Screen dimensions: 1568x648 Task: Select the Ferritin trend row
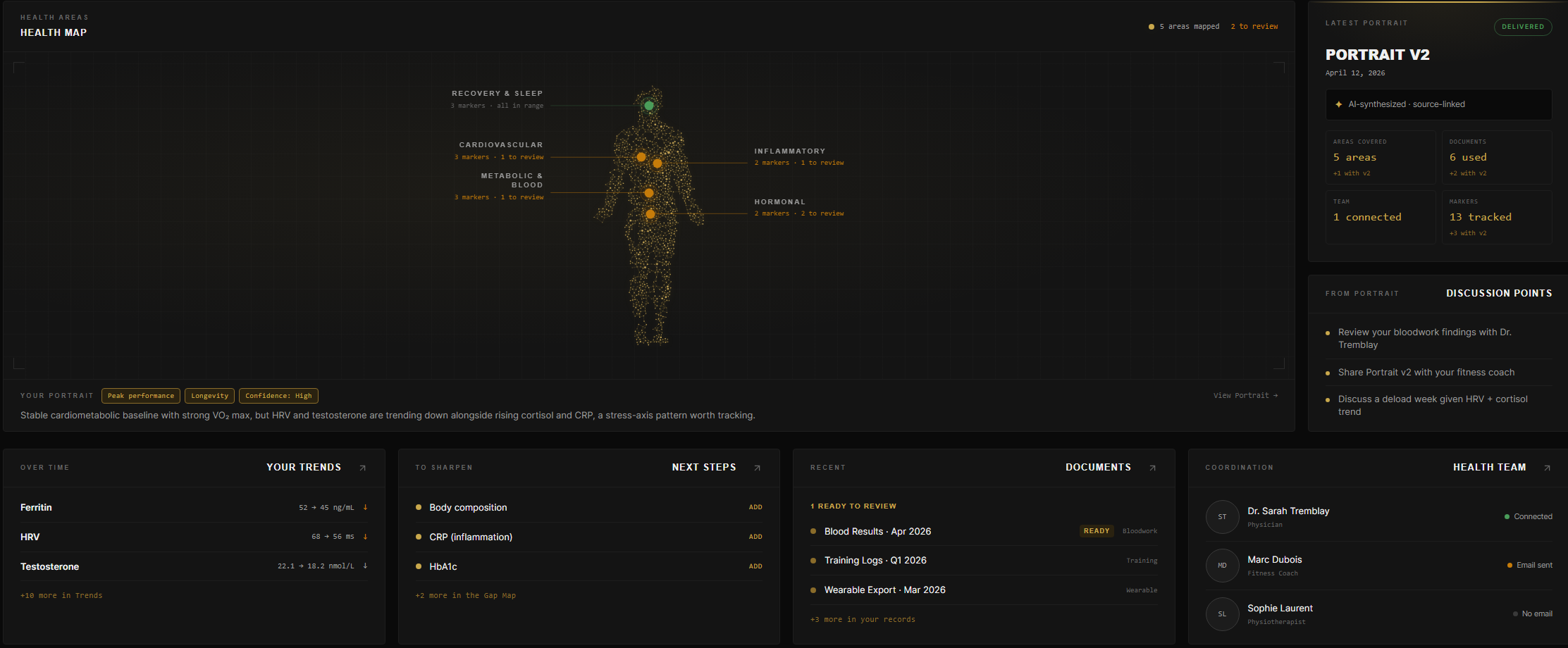pos(194,507)
